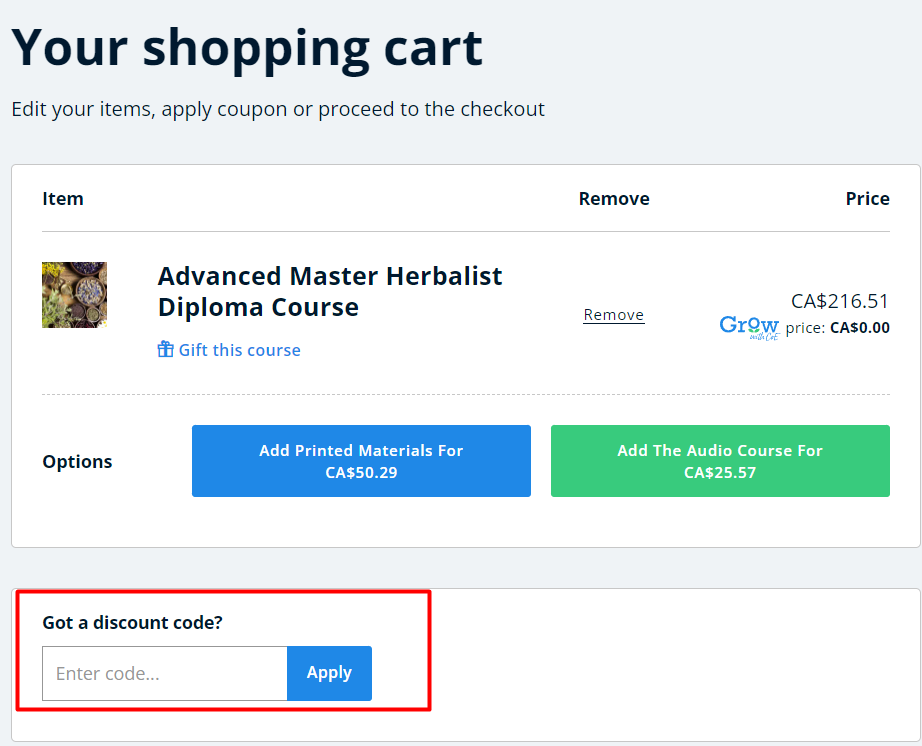Viewport: 922px width, 746px height.
Task: Click the Item column header
Action: (x=63, y=199)
